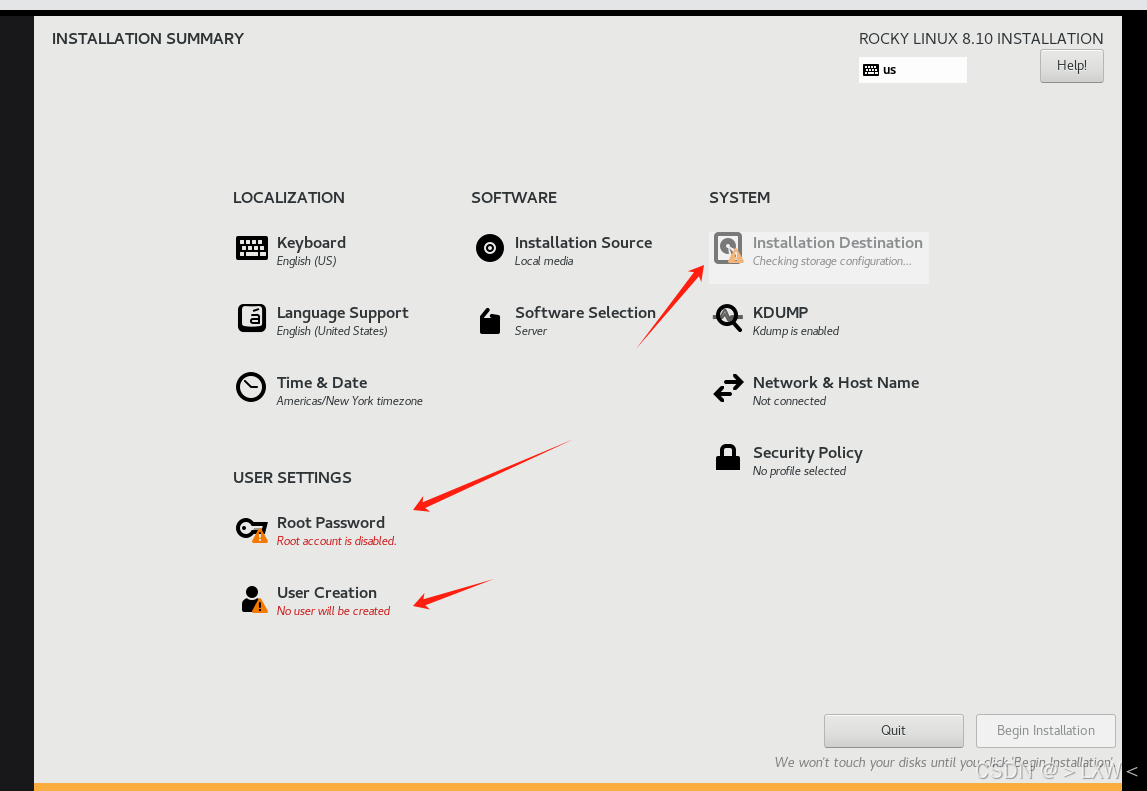
Task: Click 'English (US)' keyboard status text
Action: (307, 261)
